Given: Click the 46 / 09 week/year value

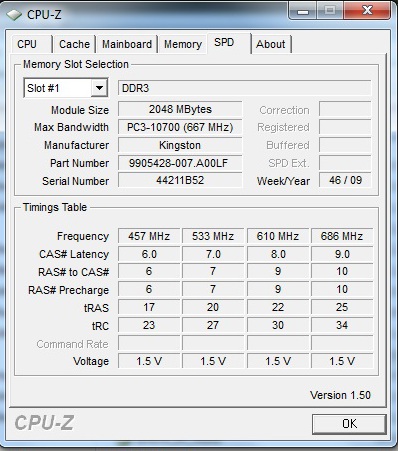Looking at the screenshot, I should (345, 180).
